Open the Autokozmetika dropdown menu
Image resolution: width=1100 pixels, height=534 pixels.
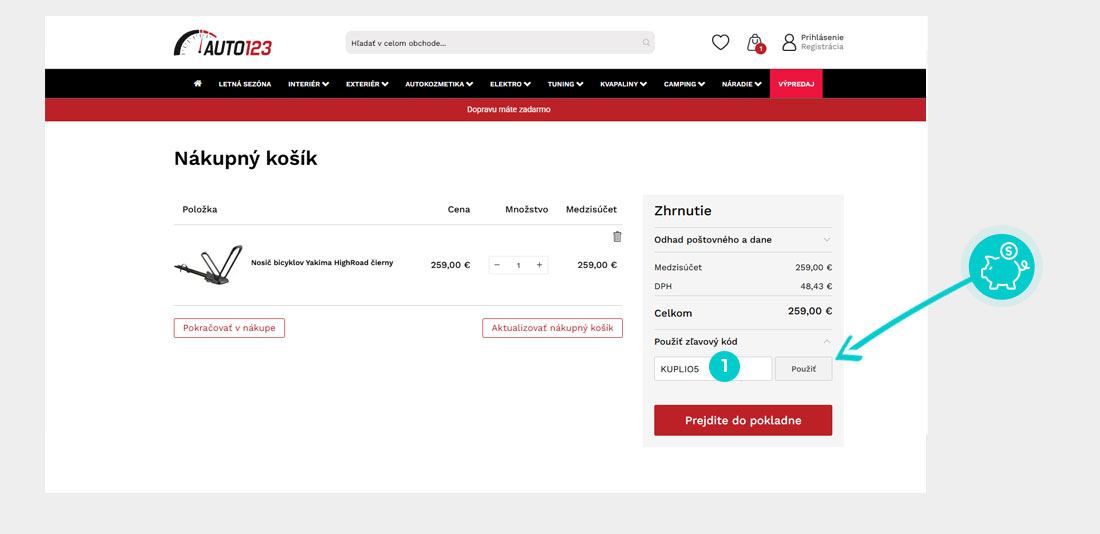click(439, 84)
